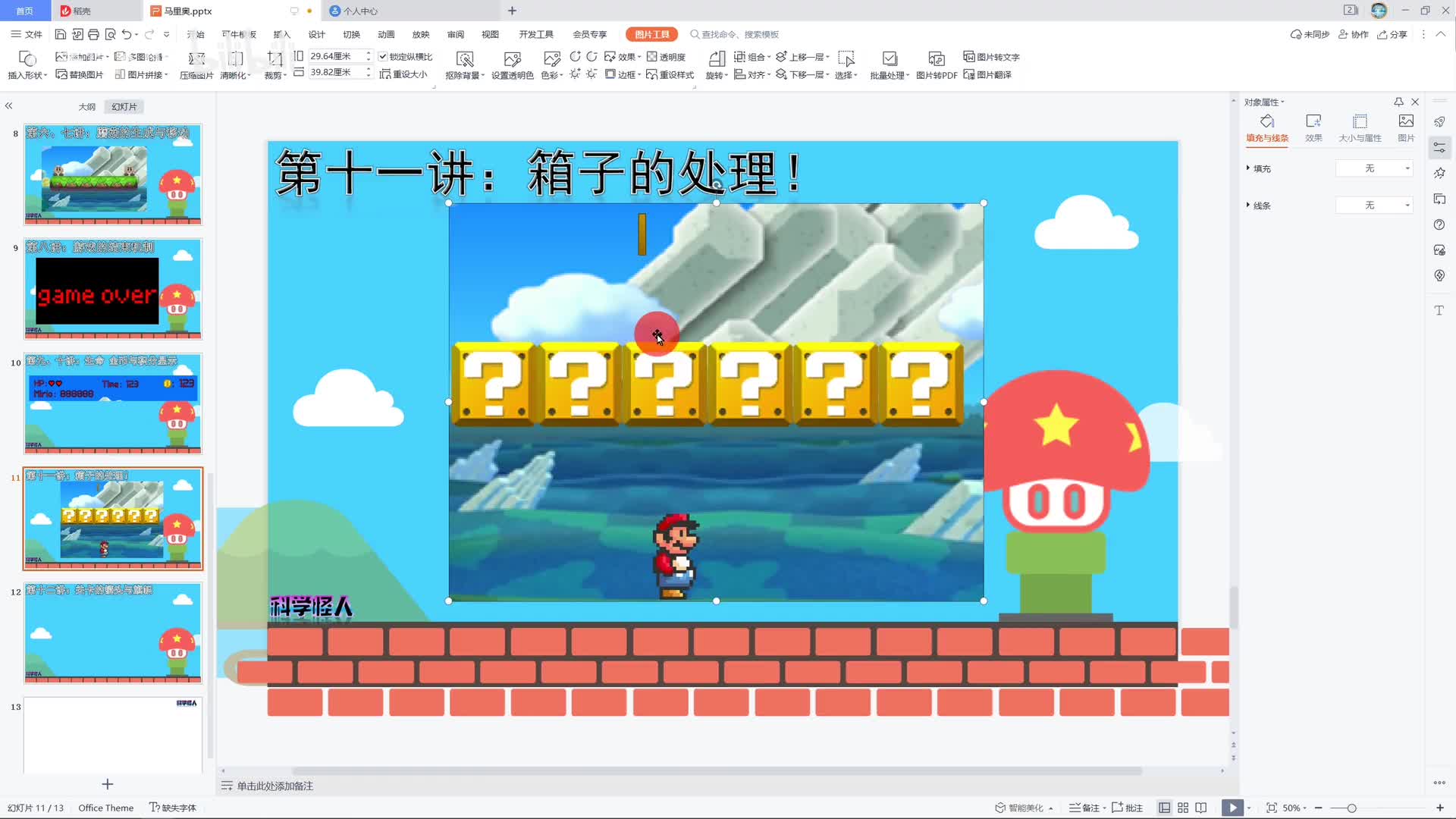
Task: Click 图片翻译 picture translate
Action: pyautogui.click(x=987, y=74)
